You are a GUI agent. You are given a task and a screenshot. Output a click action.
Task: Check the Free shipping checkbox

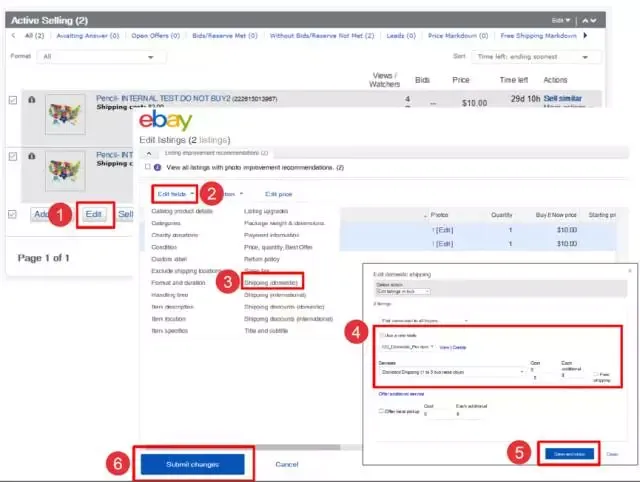click(596, 374)
